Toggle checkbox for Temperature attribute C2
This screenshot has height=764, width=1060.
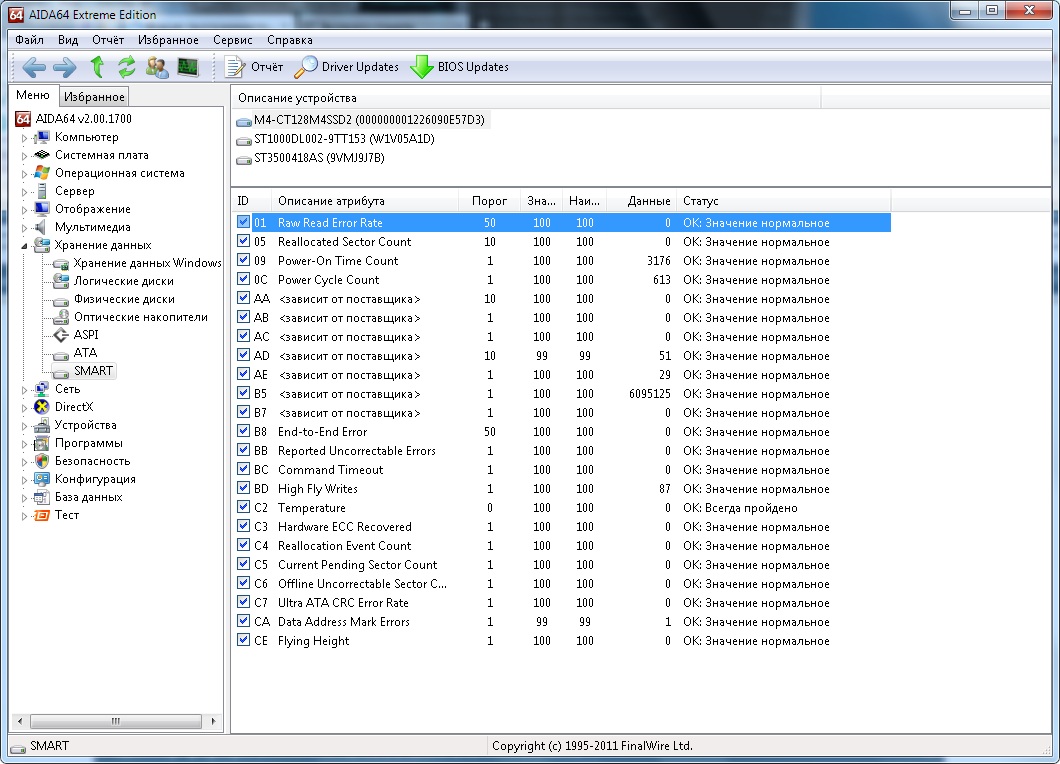244,507
